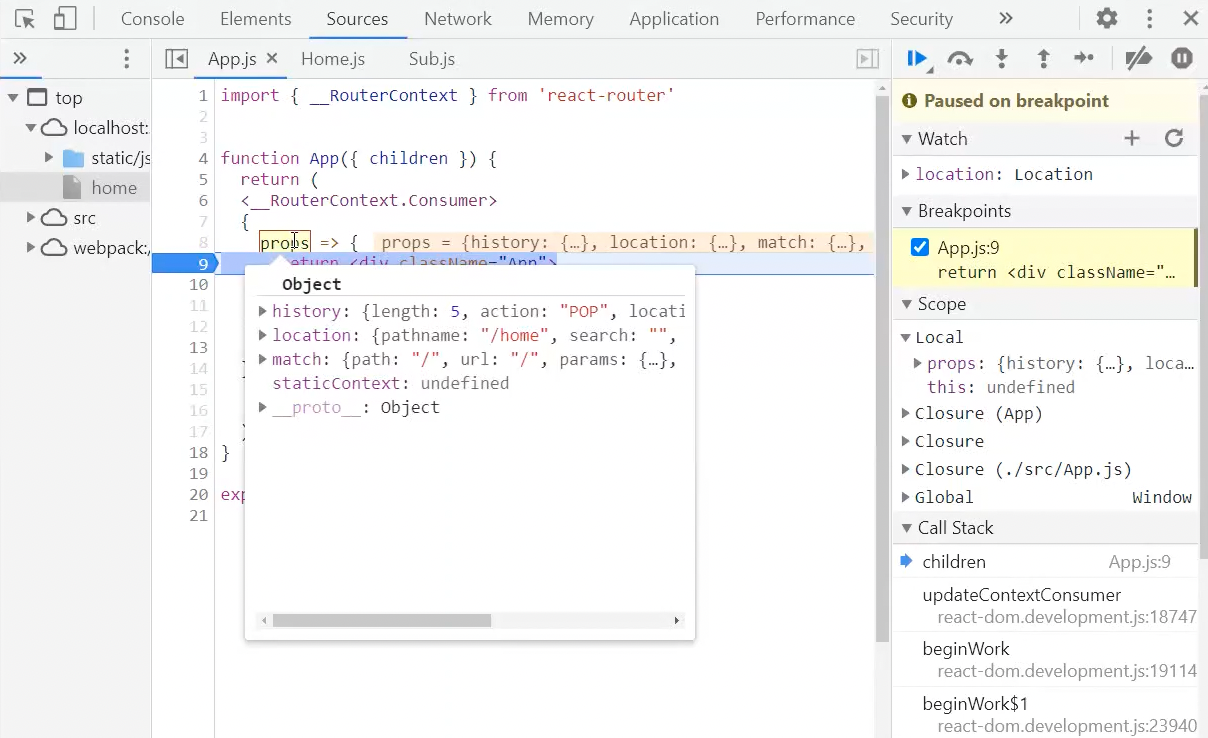The image size is (1208, 738).
Task: Expand more navigator tabs chevron
Action: (20, 59)
